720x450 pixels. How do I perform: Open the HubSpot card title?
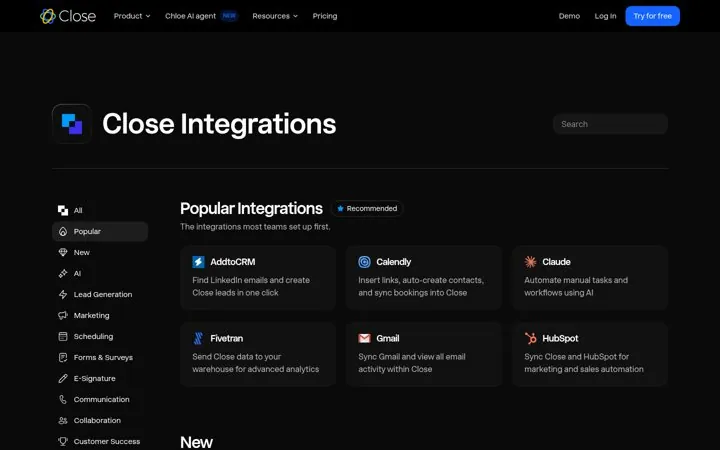point(560,338)
